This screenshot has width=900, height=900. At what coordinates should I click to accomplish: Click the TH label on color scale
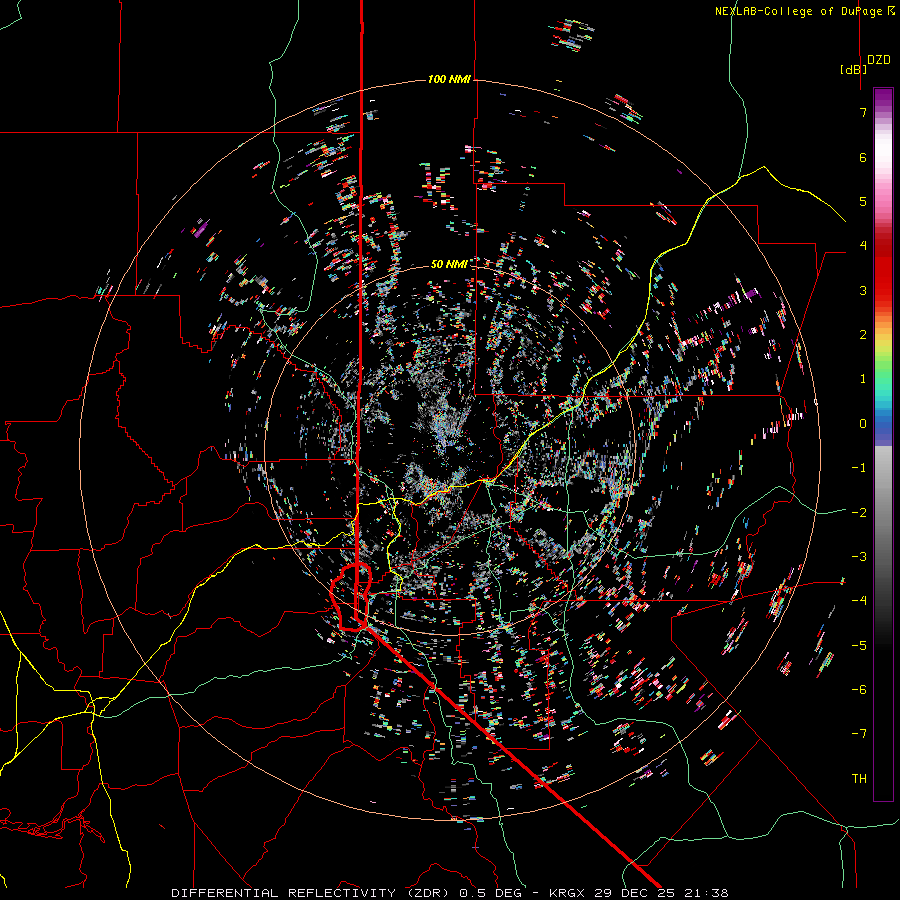click(x=859, y=778)
